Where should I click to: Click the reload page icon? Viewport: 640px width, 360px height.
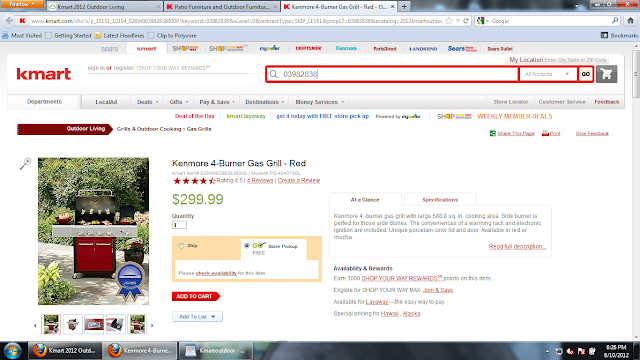[466, 20]
